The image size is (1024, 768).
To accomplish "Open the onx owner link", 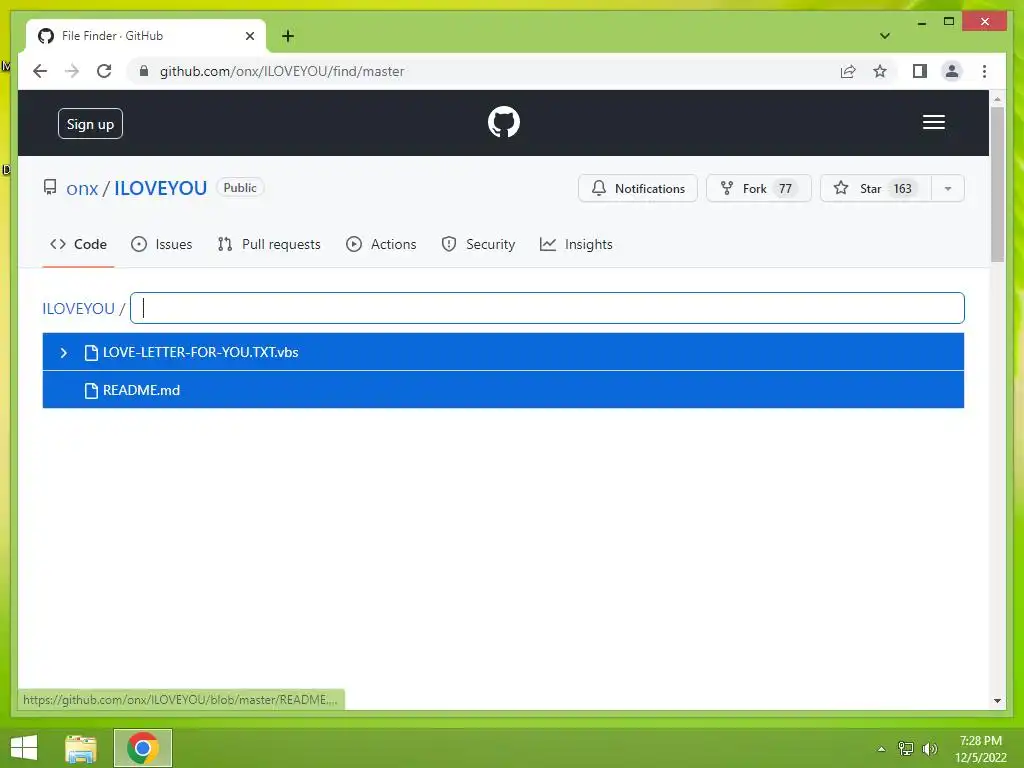I will coord(82,188).
